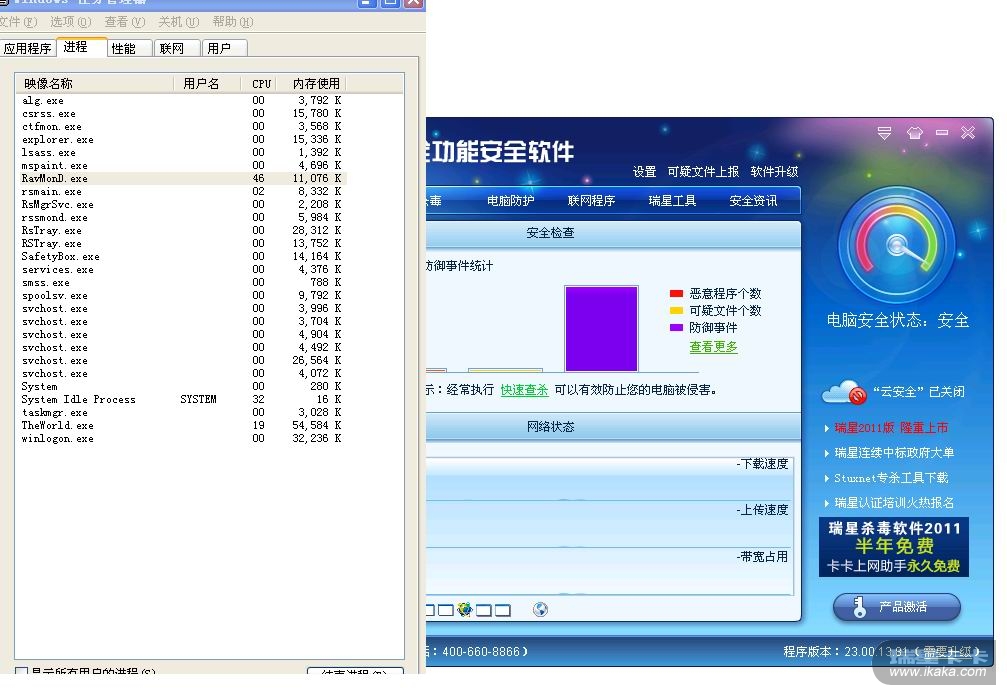Click red legend swatch for 恶意程序个数

pos(676,294)
